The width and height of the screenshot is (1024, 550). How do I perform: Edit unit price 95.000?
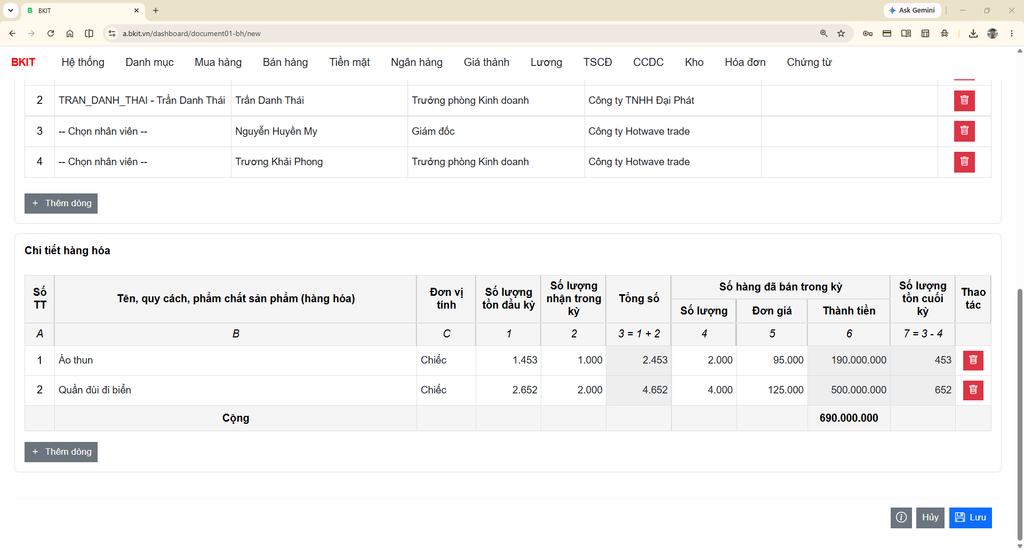[772, 360]
